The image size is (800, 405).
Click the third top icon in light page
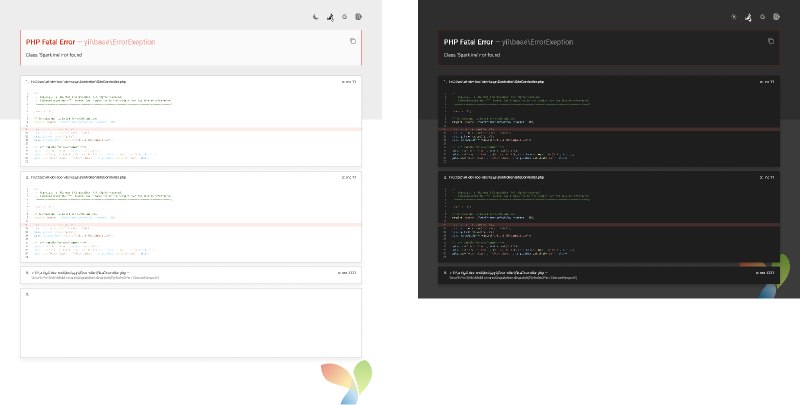point(344,17)
